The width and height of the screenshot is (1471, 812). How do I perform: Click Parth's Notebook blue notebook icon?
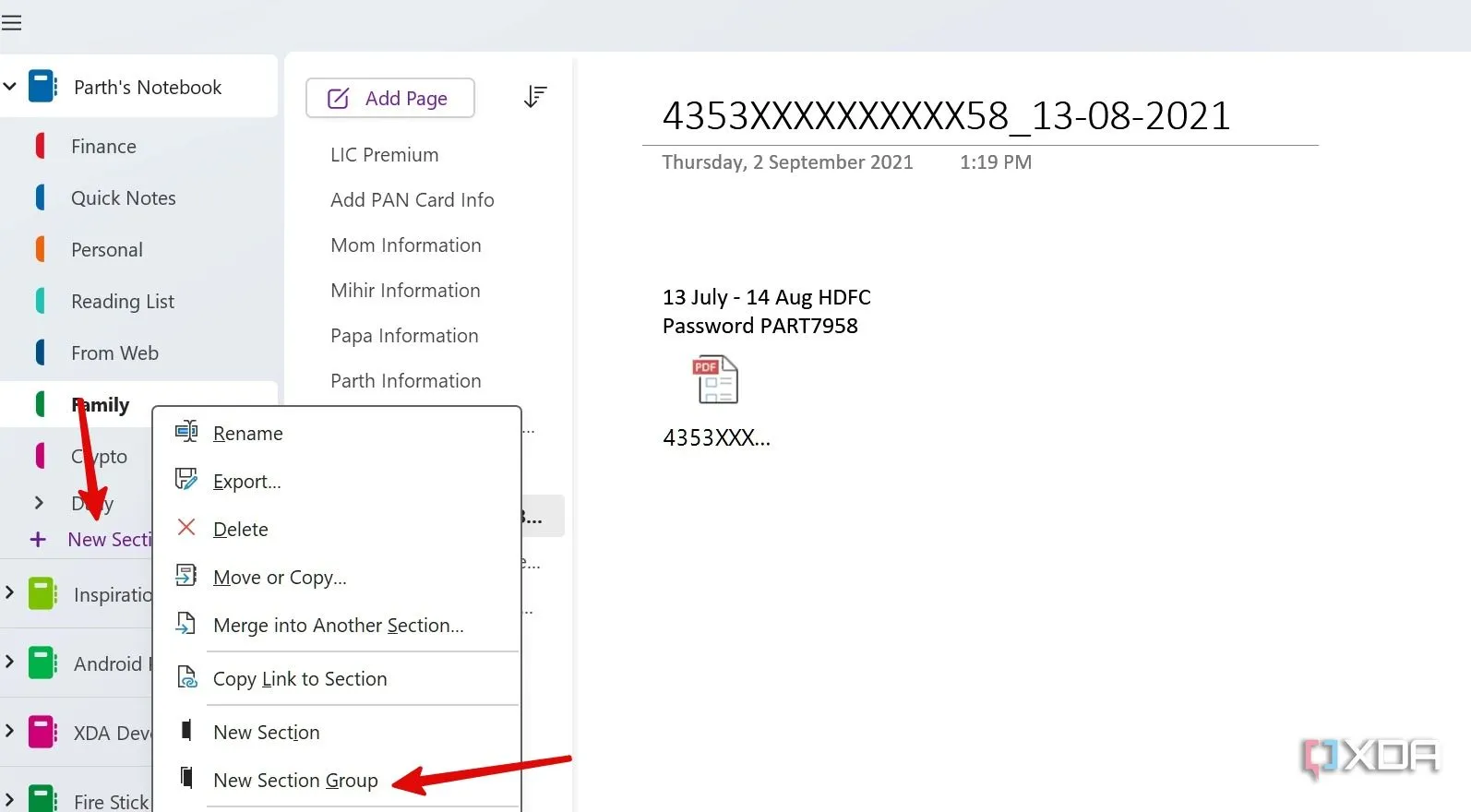(42, 87)
